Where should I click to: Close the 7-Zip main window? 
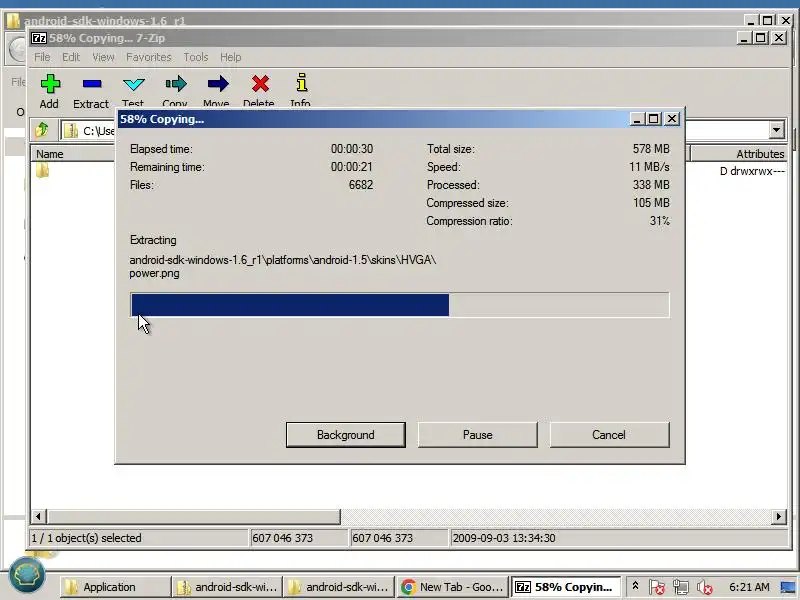coord(779,38)
